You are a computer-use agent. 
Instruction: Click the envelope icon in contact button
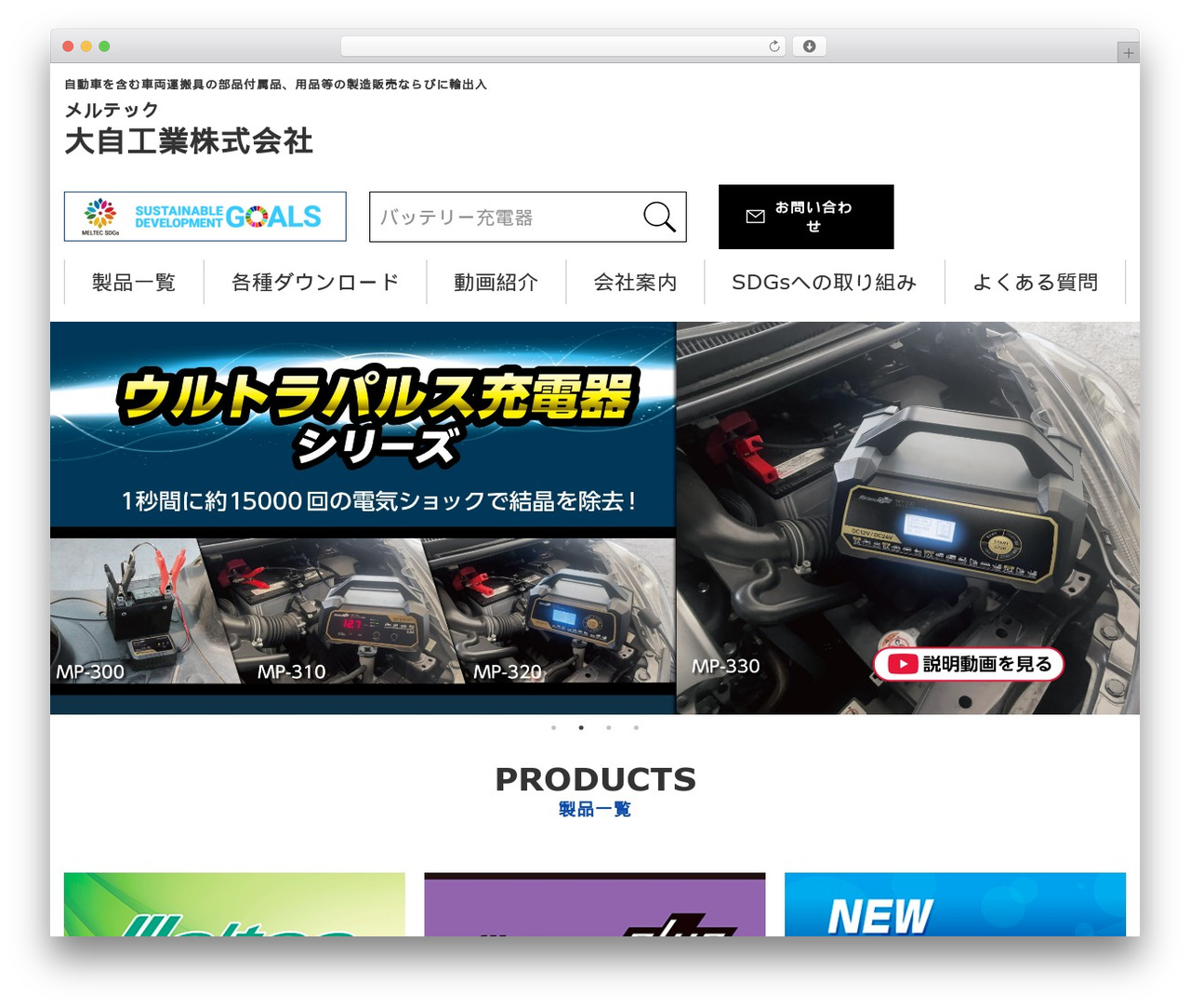pyautogui.click(x=756, y=217)
